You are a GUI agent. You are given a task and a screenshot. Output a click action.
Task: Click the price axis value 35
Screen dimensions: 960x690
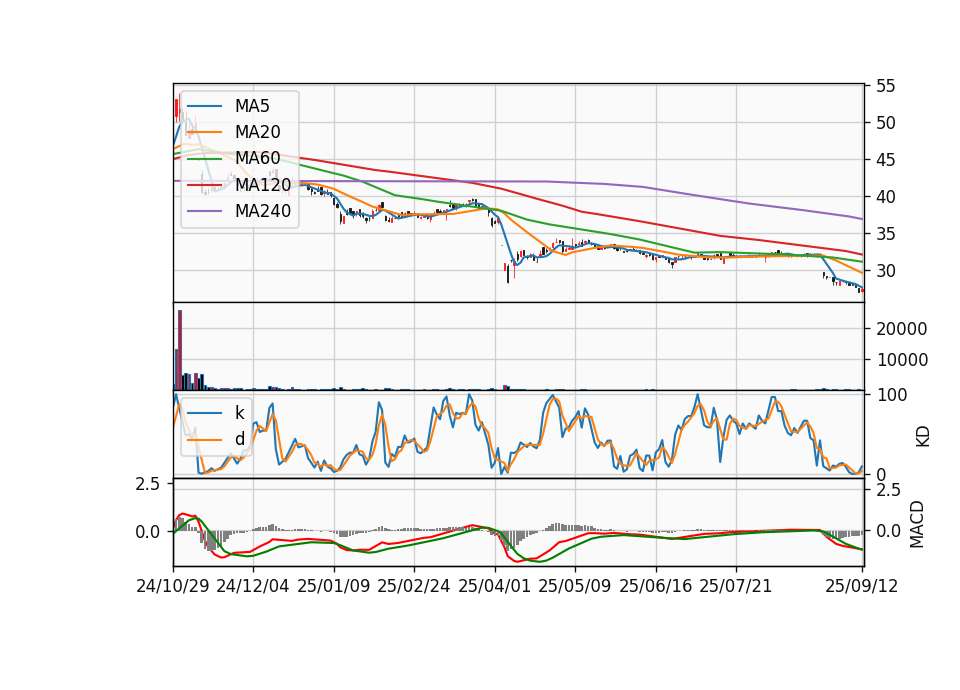pos(886,234)
